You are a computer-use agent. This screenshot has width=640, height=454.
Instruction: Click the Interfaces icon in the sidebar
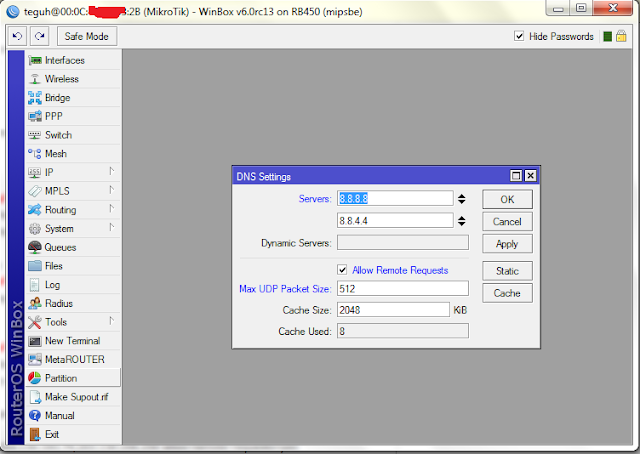click(35, 60)
